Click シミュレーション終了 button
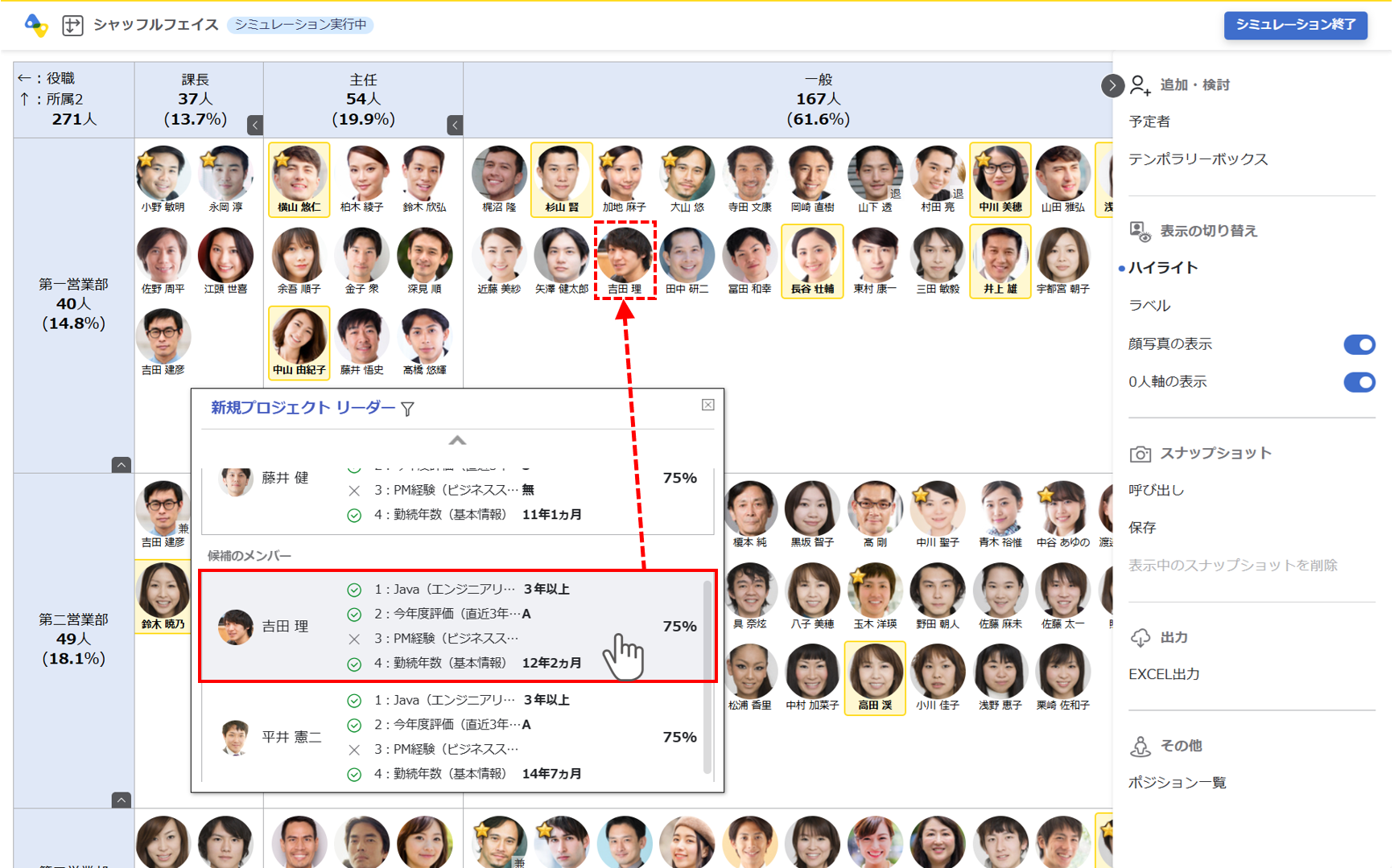Screen dimensions: 1394x868 [1295, 25]
